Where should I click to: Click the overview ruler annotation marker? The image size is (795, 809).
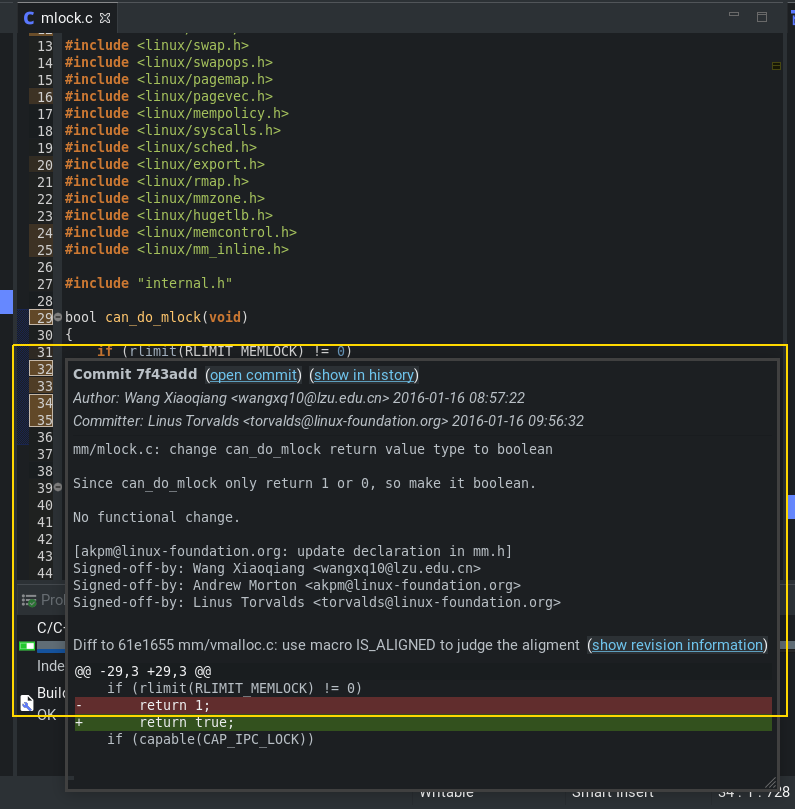[x=776, y=66]
